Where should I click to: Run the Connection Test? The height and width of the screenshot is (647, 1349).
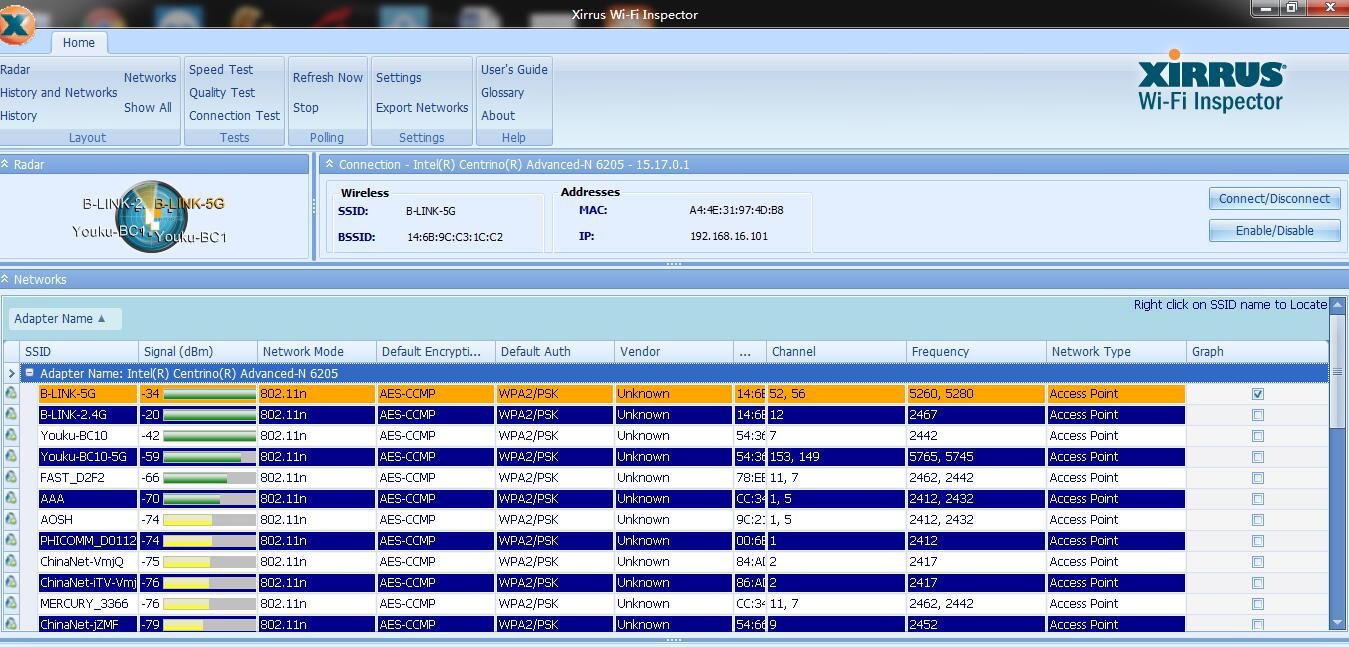(234, 116)
